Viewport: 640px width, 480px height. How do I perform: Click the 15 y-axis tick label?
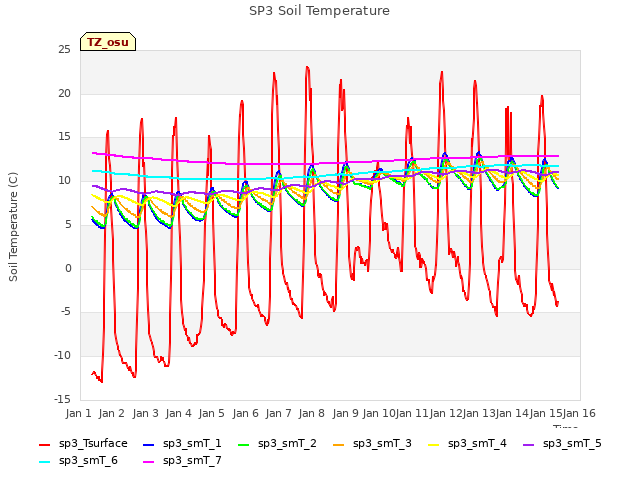[64, 137]
